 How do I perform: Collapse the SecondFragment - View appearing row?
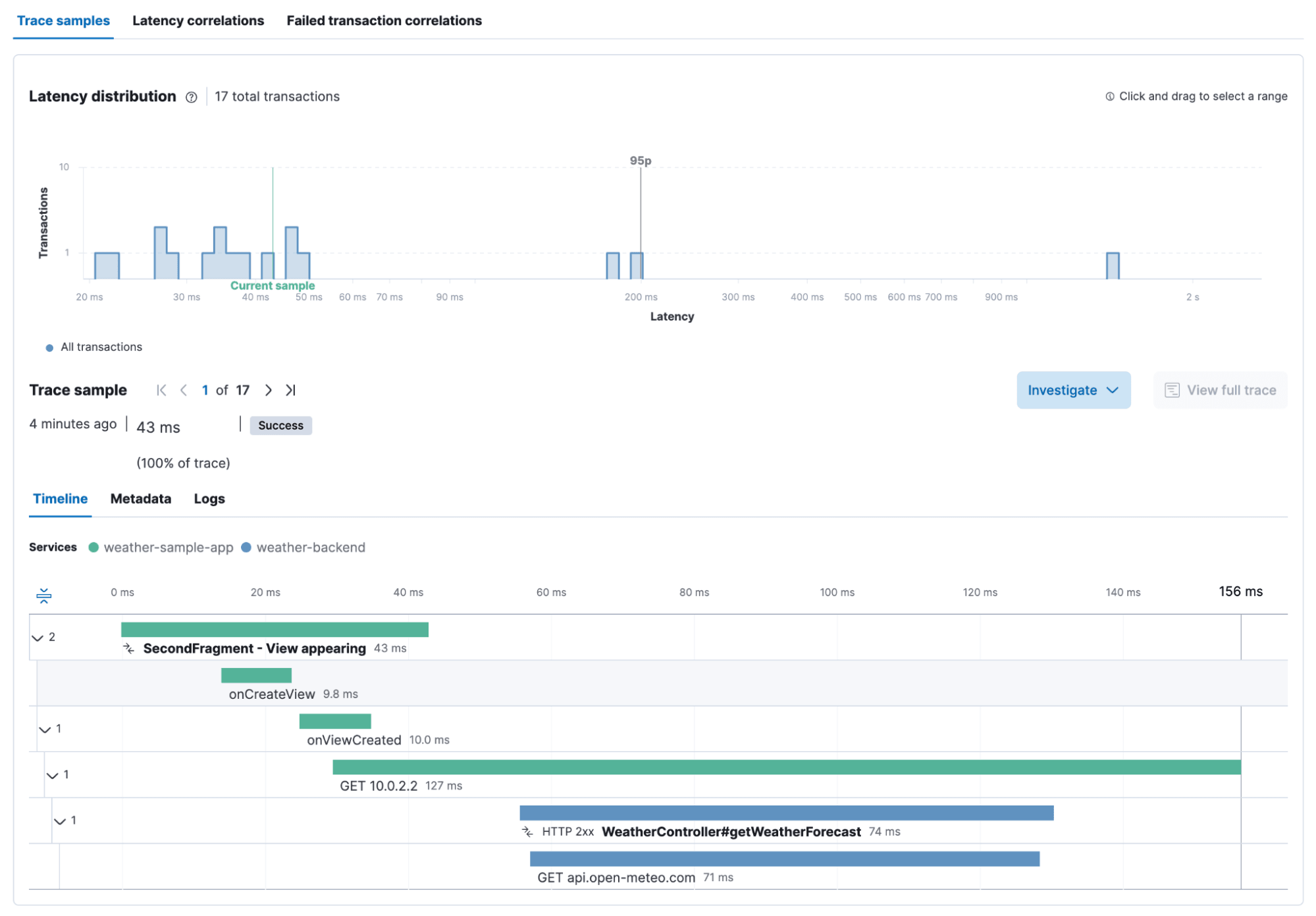tap(38, 638)
